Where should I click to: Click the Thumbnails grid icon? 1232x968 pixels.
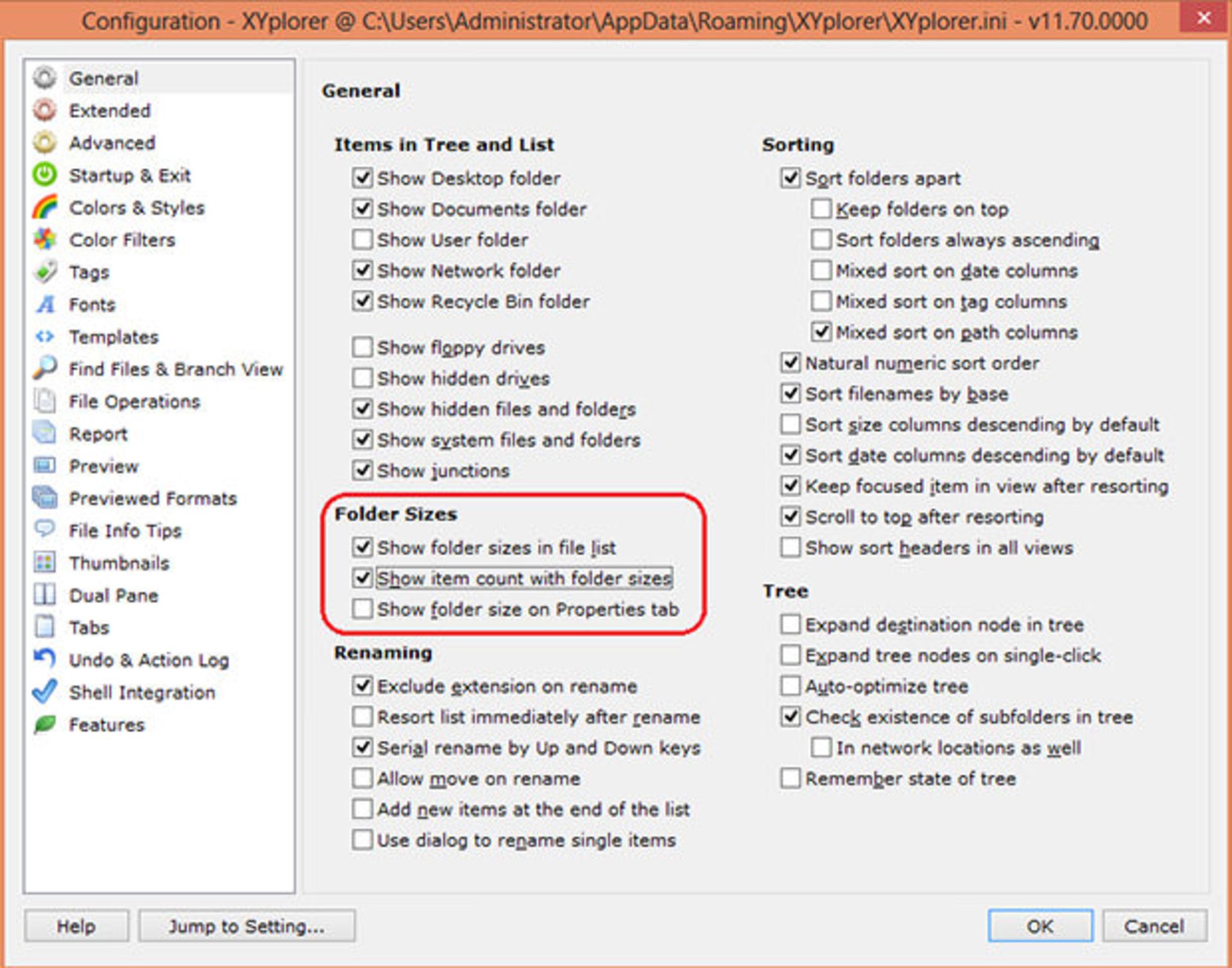[x=45, y=562]
